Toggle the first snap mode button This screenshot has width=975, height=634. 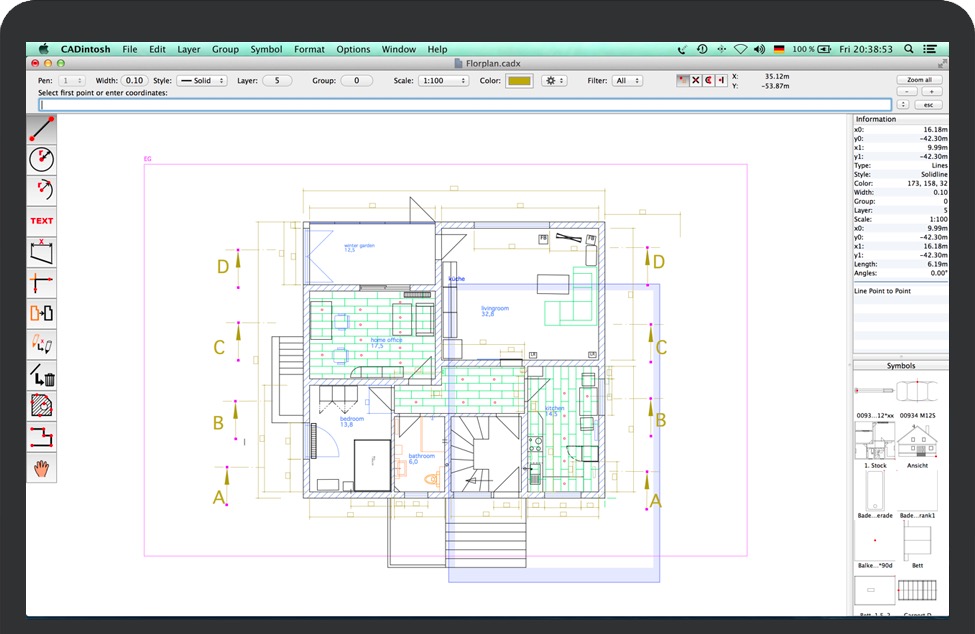(683, 80)
